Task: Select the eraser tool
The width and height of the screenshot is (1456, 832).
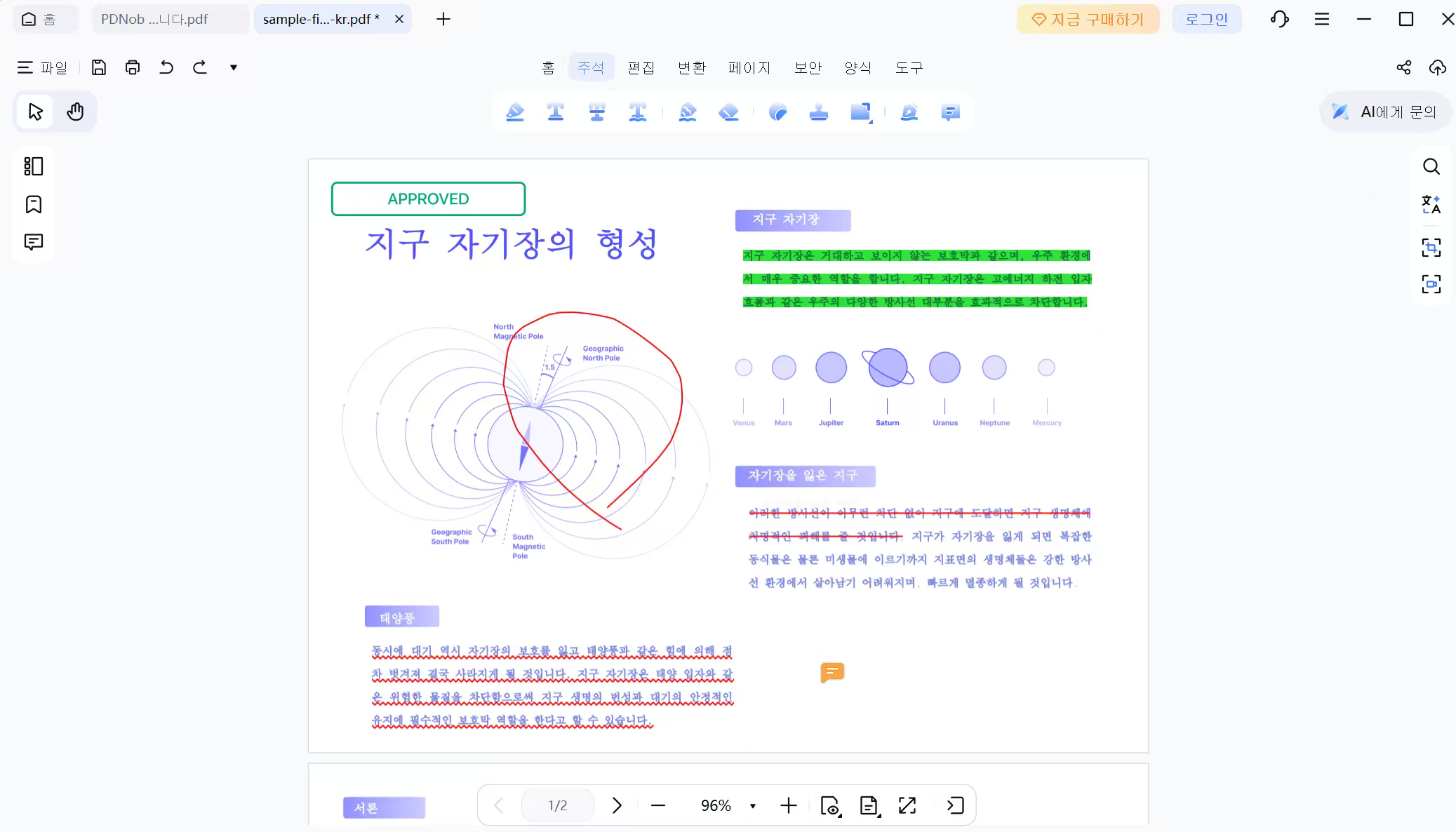Action: 729,112
